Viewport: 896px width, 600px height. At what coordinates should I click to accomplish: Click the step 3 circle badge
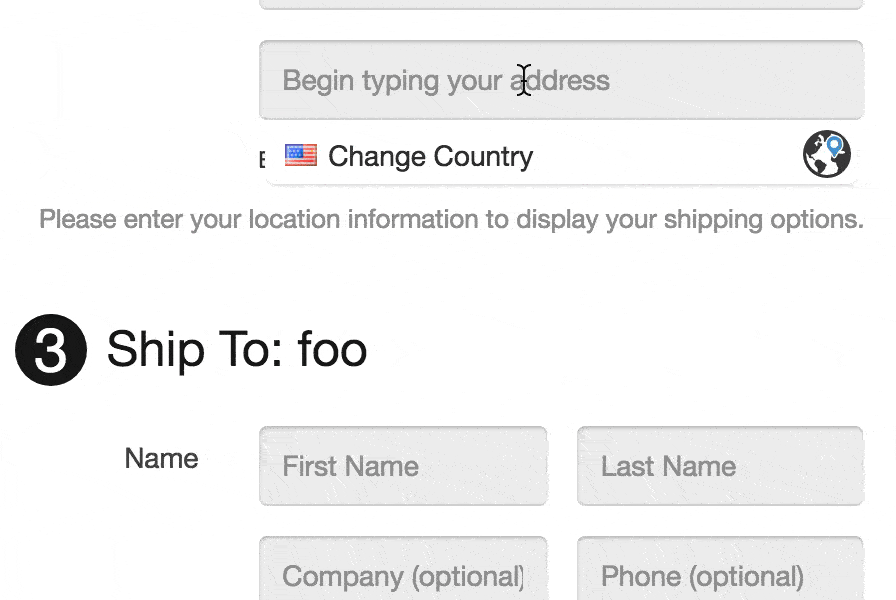point(51,350)
